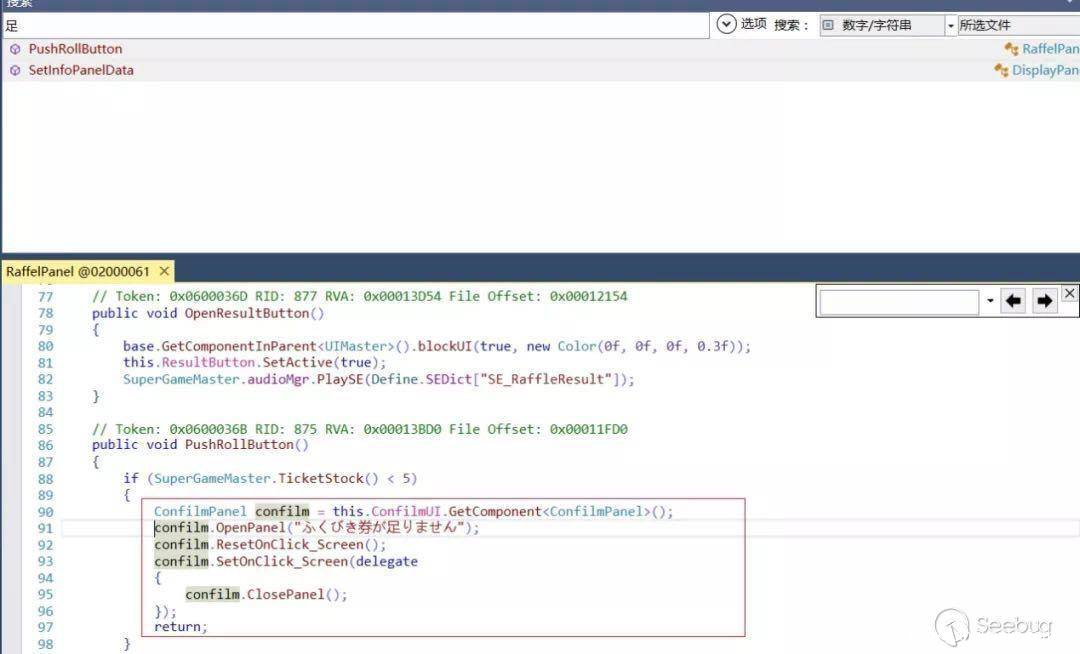Click the class icon next to DisplayPan result
This screenshot has width=1080, height=654.
tap(1001, 71)
